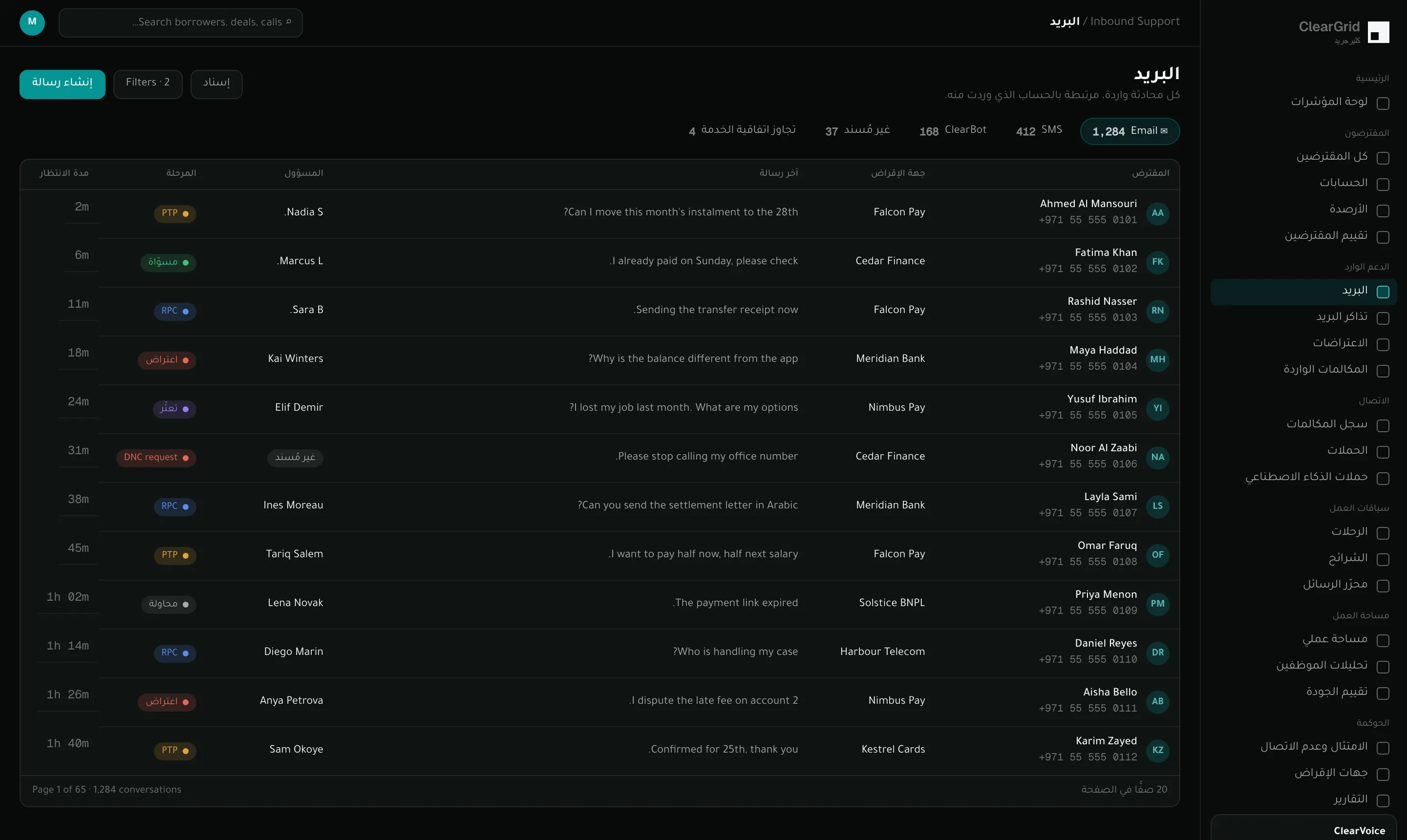Click Inbound Support in the breadcrumb
Screen dimensions: 1407x840
pyautogui.click(x=1135, y=21)
